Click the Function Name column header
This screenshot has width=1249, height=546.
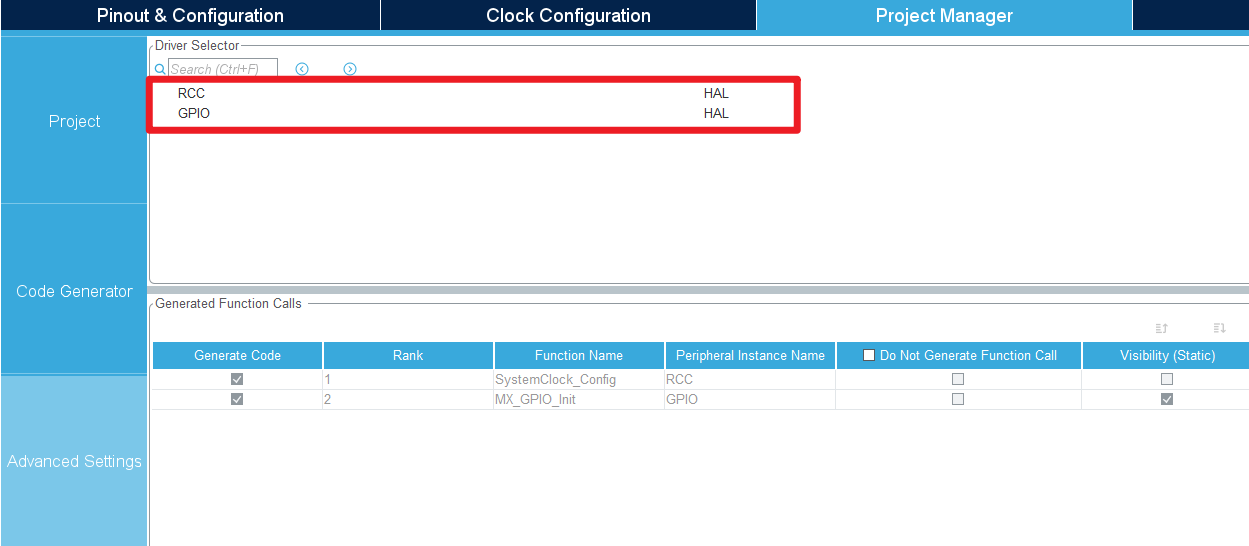point(579,355)
